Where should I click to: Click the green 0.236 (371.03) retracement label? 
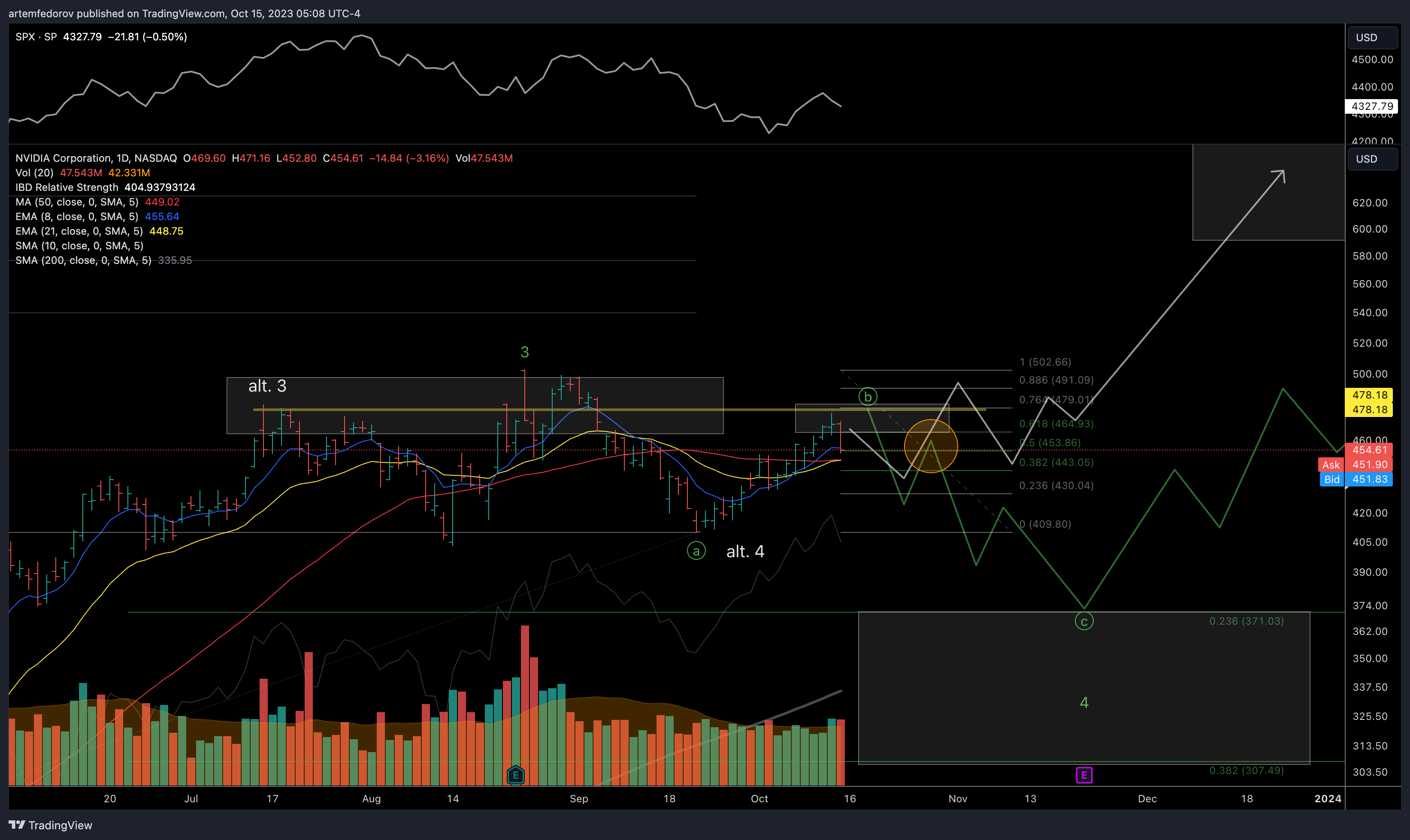click(1247, 621)
